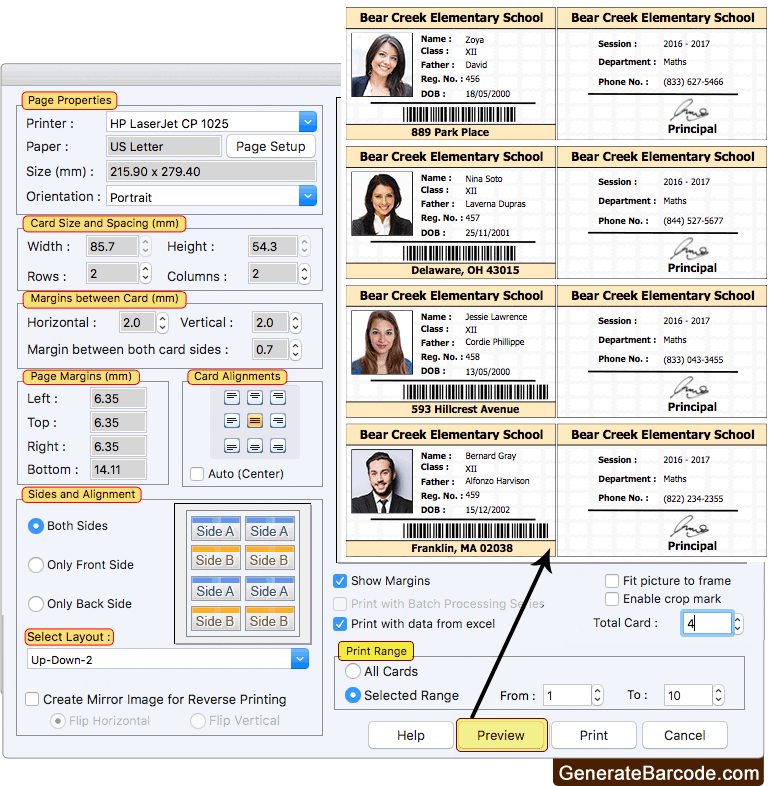Screen dimensions: 775x786
Task: Click Zoya's photo on first card
Action: (x=381, y=65)
